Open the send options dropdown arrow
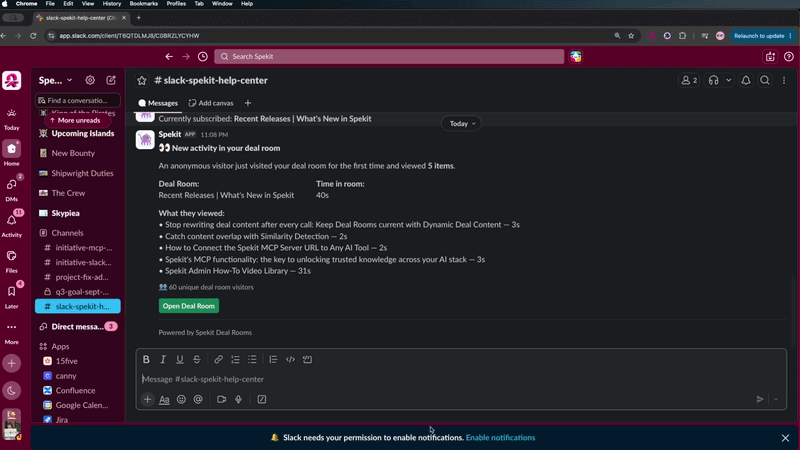 (x=776, y=399)
